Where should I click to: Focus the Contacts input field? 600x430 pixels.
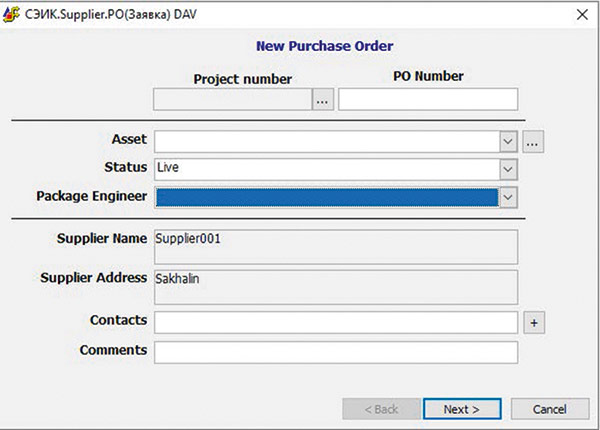[335, 322]
